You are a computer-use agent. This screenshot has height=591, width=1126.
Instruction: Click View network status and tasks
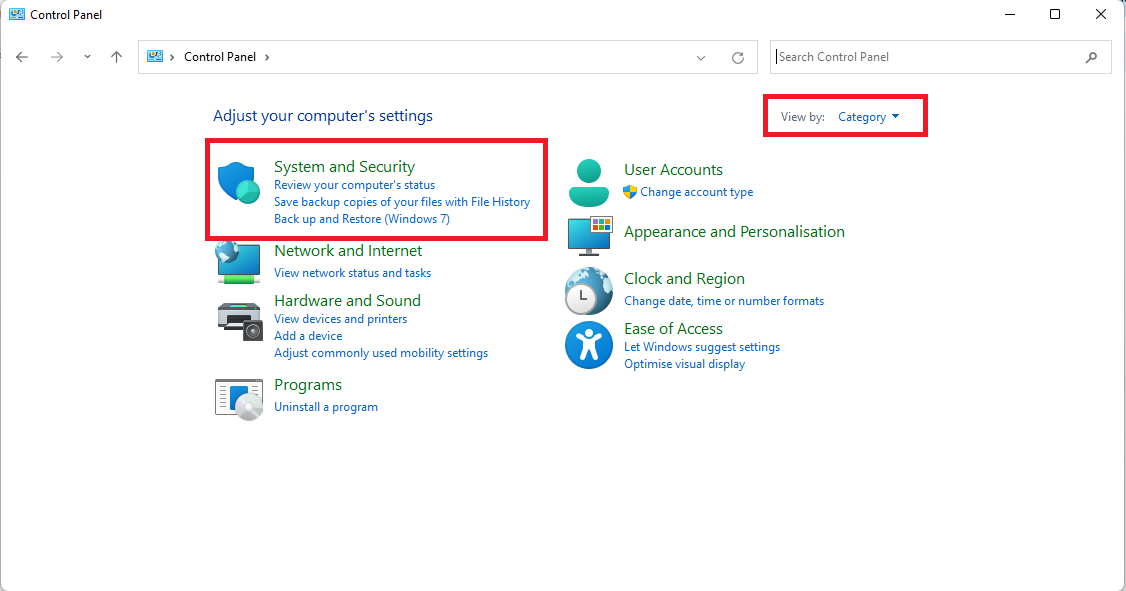[x=353, y=272]
